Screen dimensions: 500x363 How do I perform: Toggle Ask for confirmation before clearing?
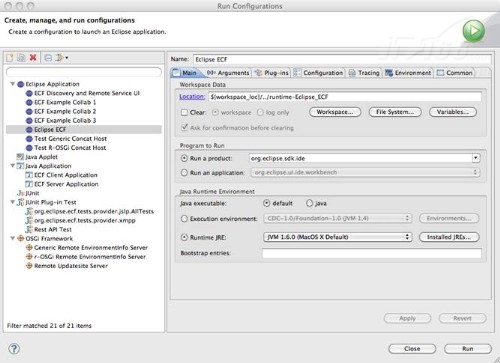tap(184, 128)
